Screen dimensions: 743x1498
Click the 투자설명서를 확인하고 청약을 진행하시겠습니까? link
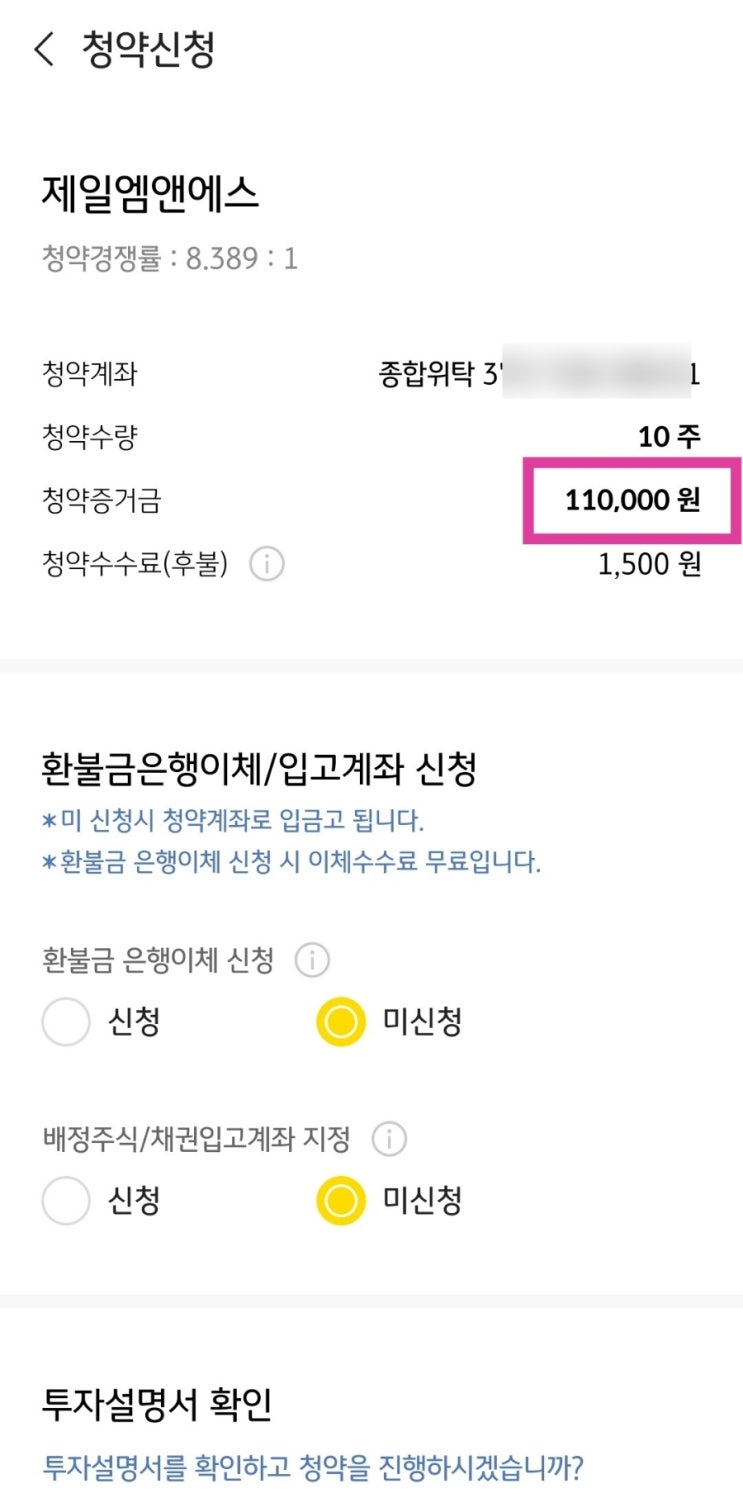[313, 1468]
